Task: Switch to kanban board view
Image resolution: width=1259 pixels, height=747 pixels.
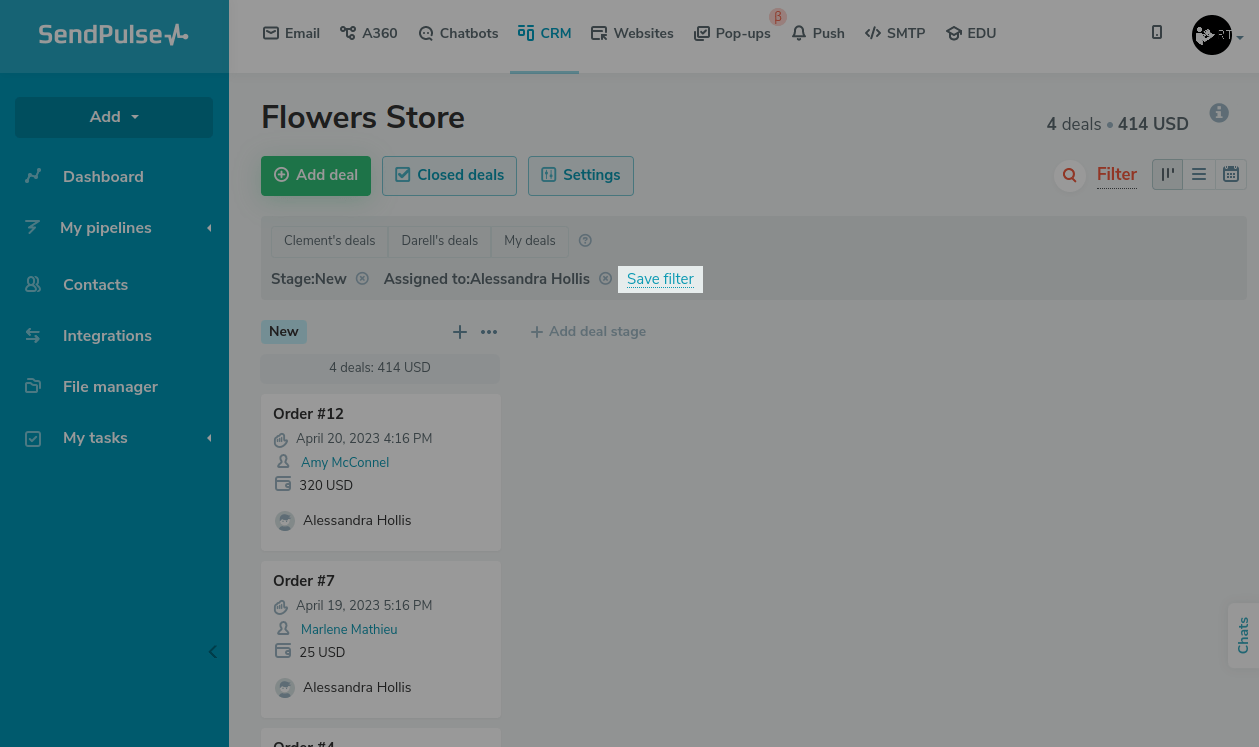Action: coord(1167,175)
